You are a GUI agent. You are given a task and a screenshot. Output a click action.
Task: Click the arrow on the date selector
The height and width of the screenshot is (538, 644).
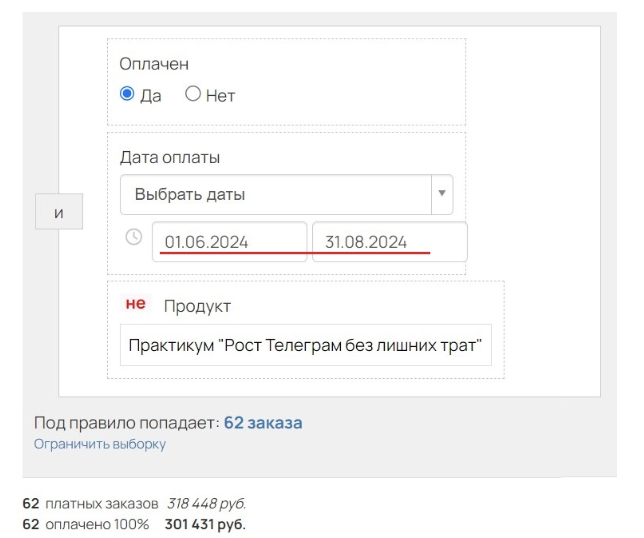442,194
